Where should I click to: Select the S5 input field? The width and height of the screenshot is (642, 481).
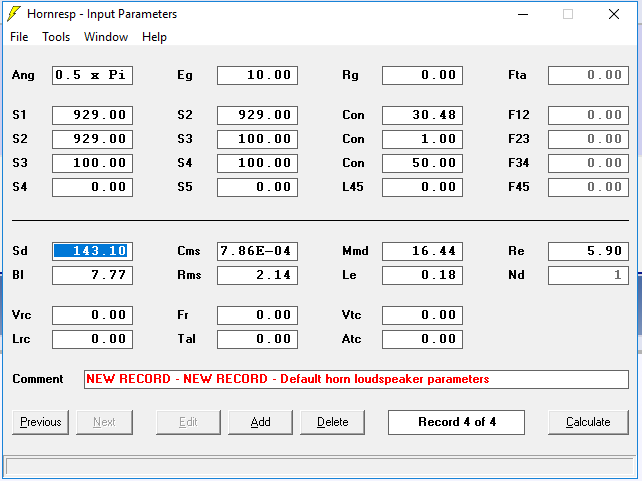pyautogui.click(x=258, y=187)
